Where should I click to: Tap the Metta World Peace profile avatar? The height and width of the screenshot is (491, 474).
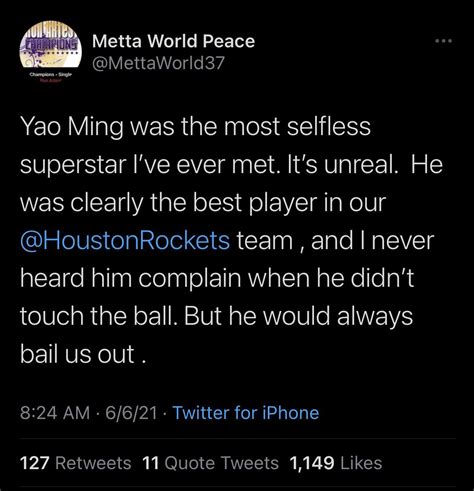tap(51, 49)
